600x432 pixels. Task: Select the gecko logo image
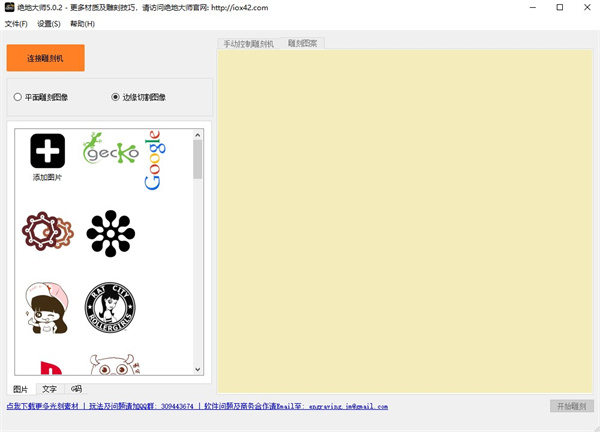point(111,148)
